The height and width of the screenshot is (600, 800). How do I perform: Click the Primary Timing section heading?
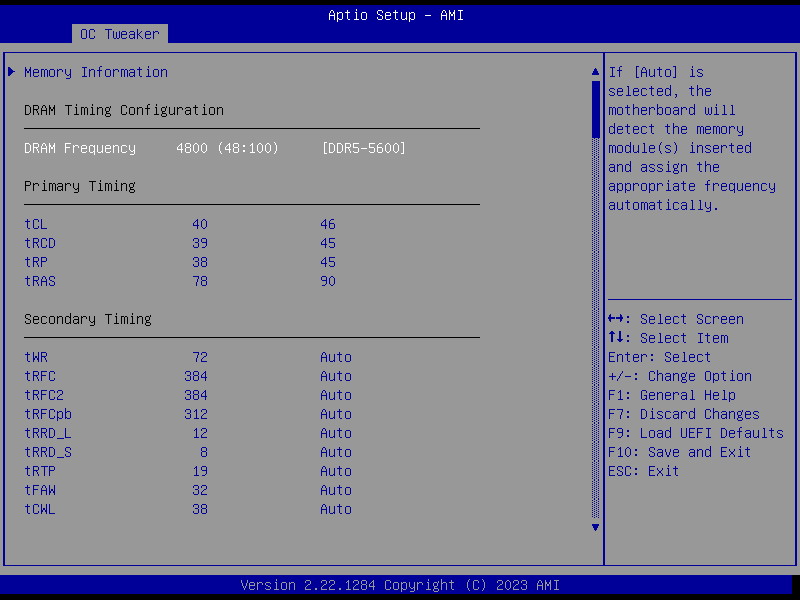[x=80, y=186]
